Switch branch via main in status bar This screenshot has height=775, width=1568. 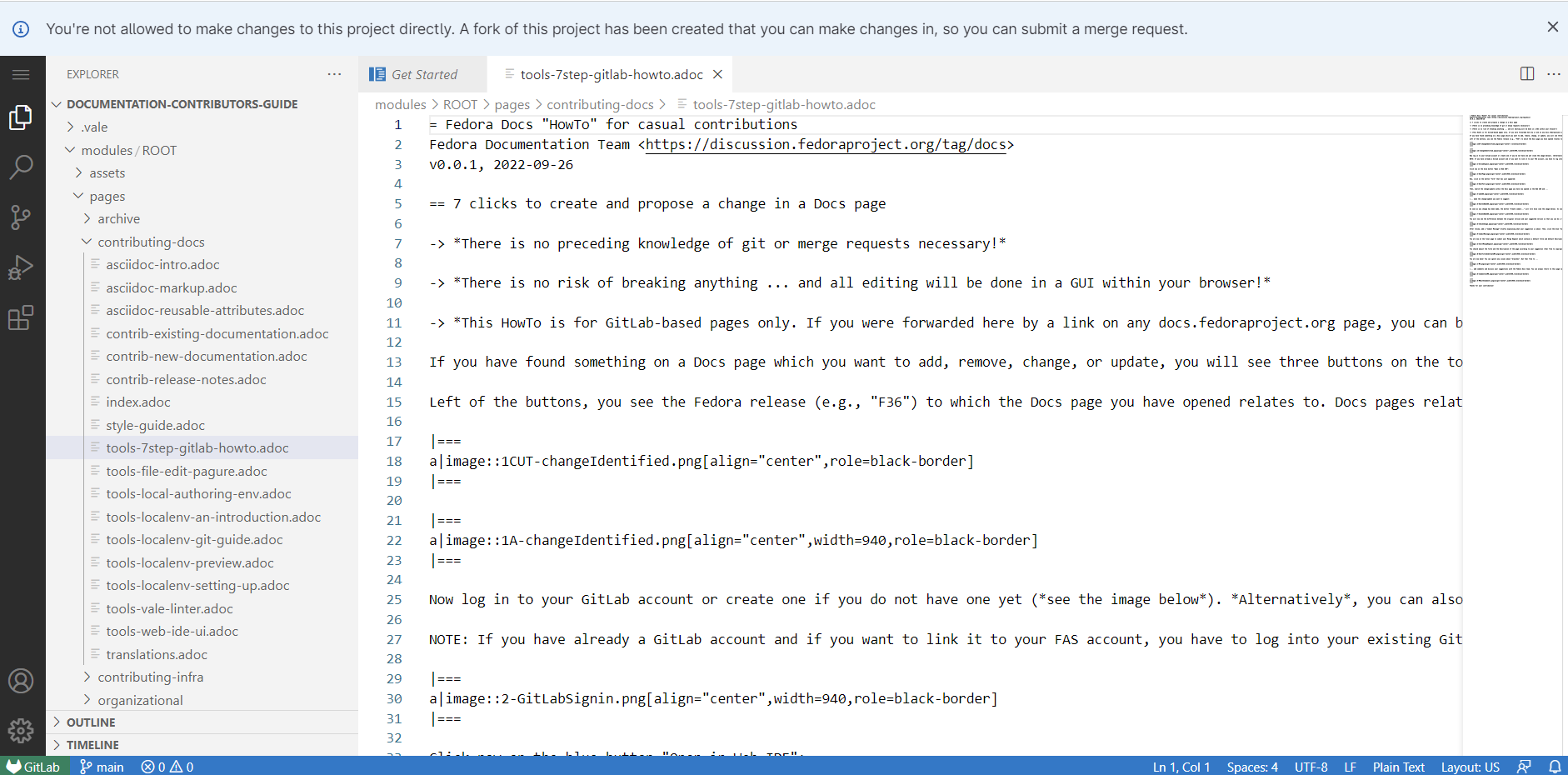pos(102,767)
